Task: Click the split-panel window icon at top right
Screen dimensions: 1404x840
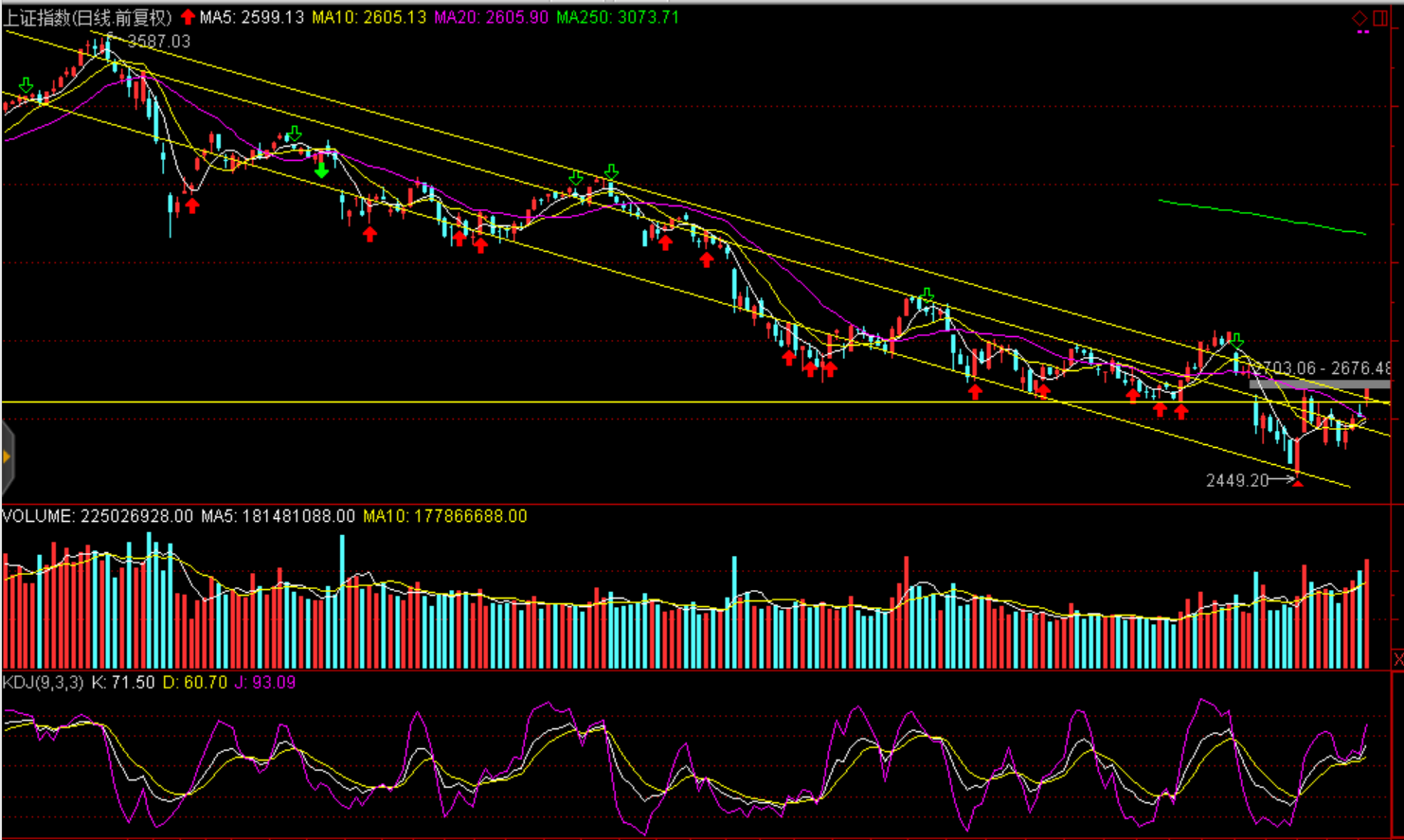Action: pos(1380,18)
